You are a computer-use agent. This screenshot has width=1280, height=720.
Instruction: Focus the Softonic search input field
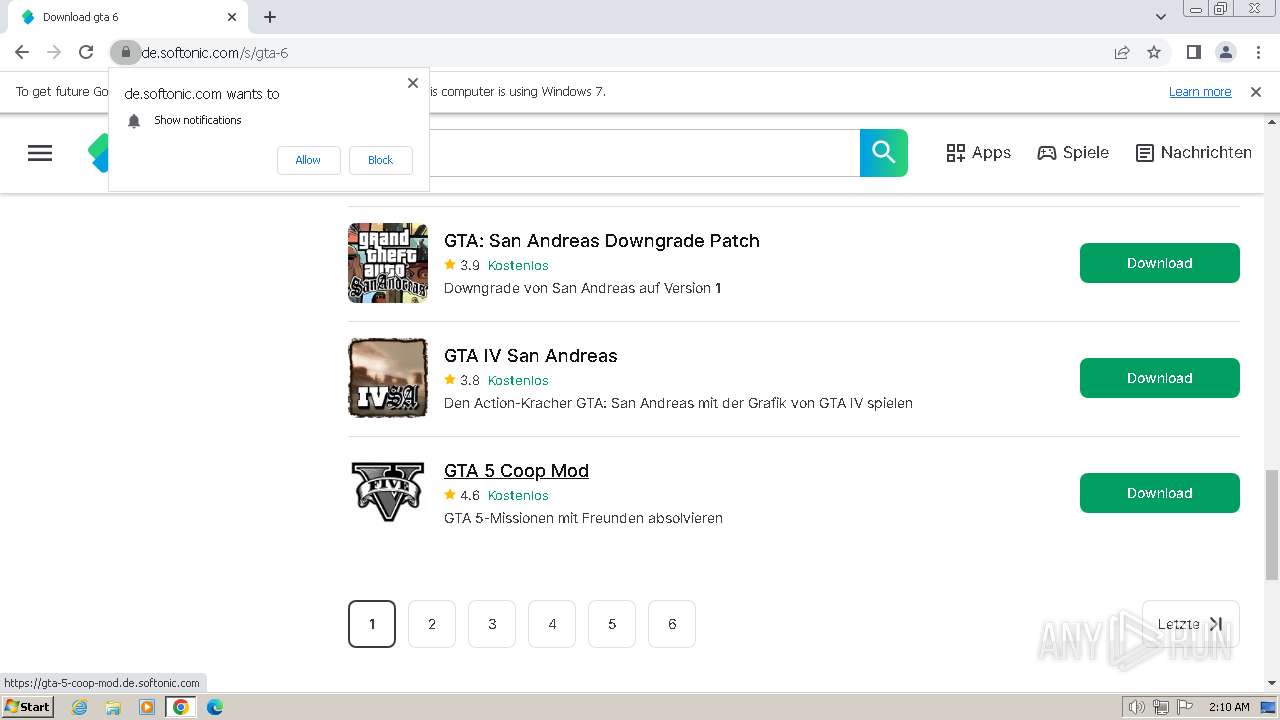[x=644, y=153]
